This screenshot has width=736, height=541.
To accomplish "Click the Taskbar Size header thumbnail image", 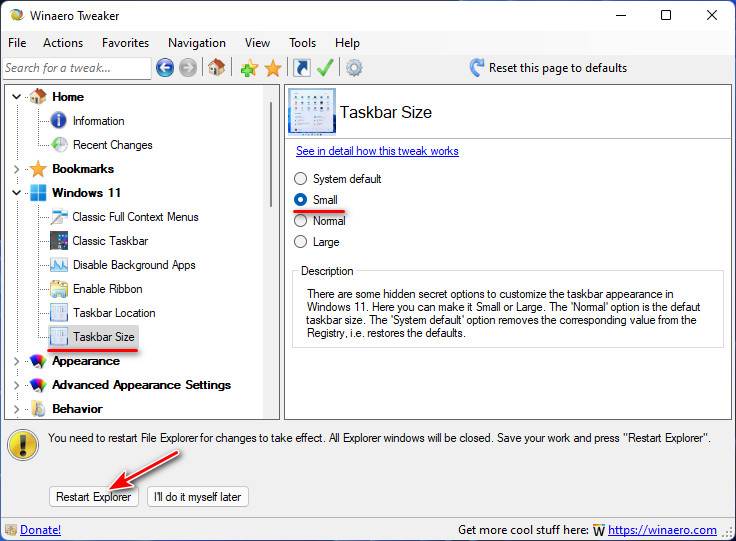I will pyautogui.click(x=312, y=111).
